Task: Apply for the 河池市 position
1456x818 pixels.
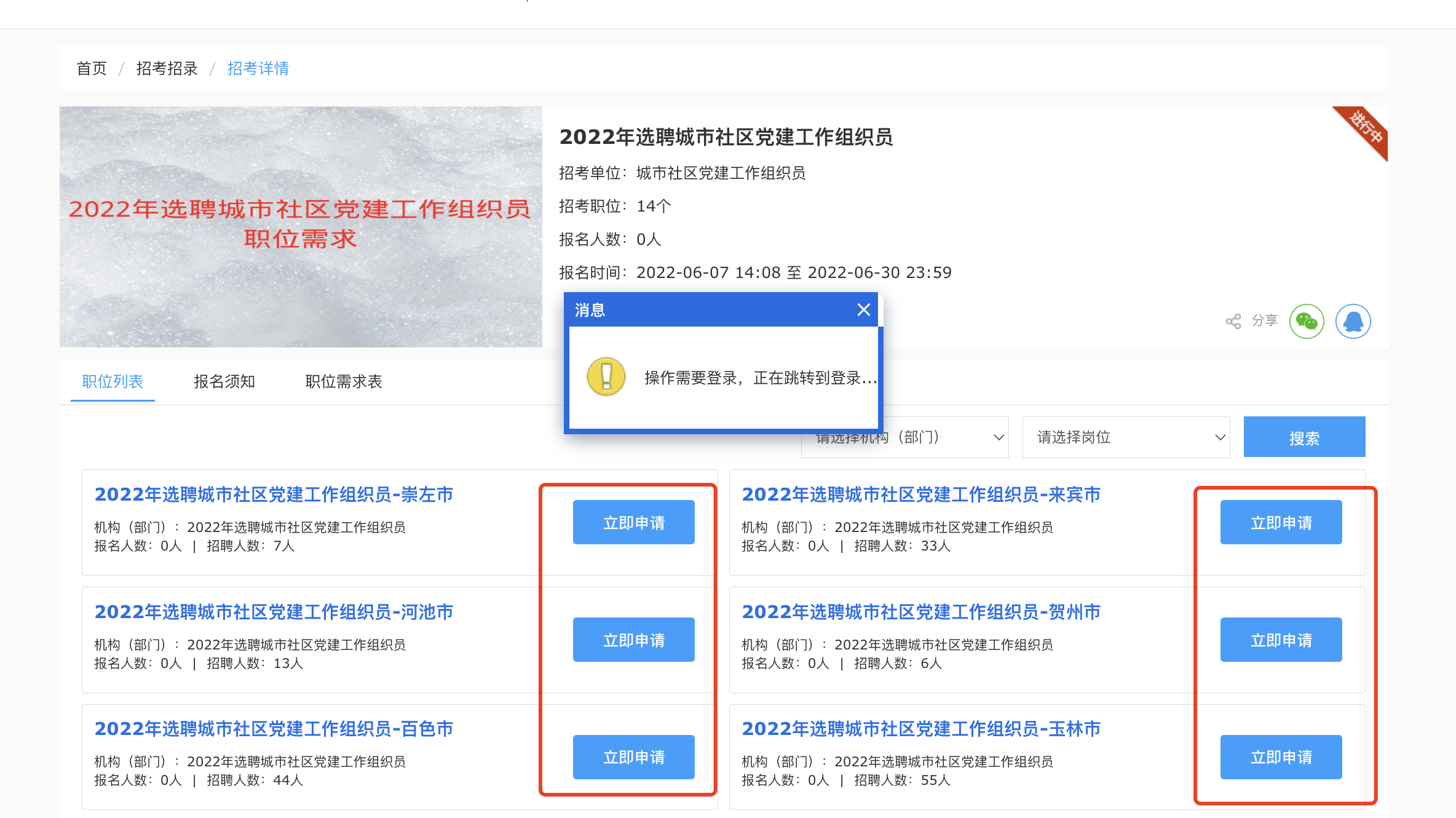Action: coord(633,640)
